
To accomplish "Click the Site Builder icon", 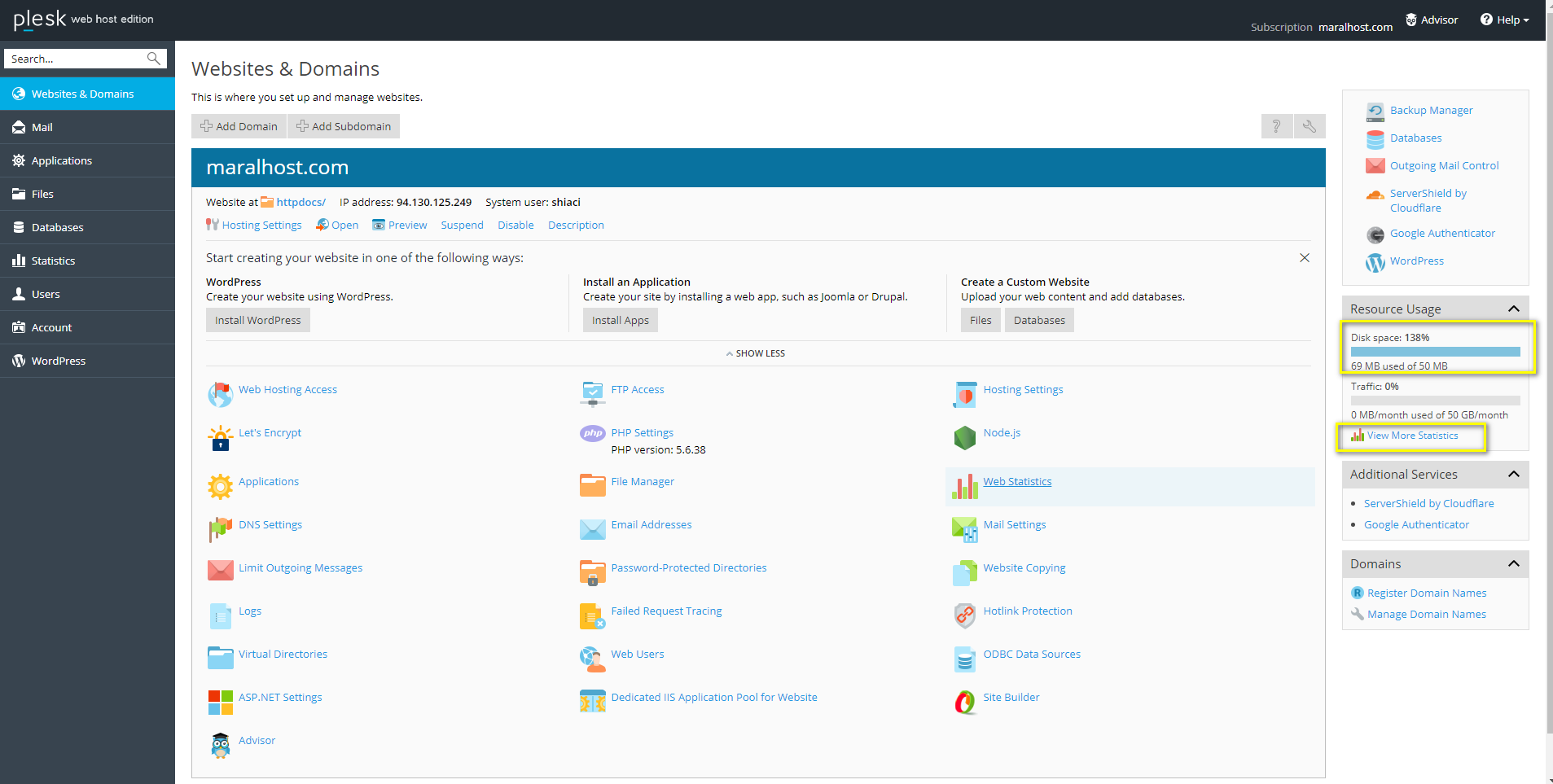I will pyautogui.click(x=965, y=703).
